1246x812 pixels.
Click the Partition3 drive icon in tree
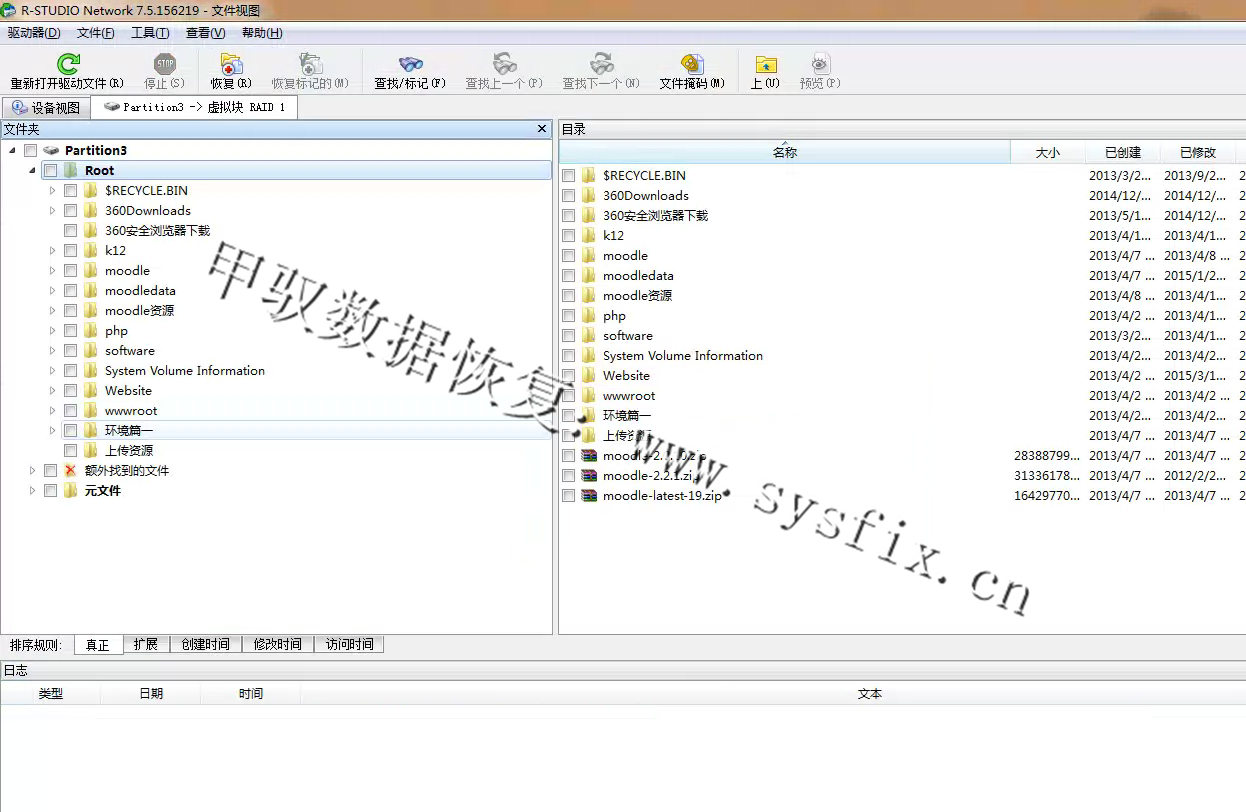point(51,150)
